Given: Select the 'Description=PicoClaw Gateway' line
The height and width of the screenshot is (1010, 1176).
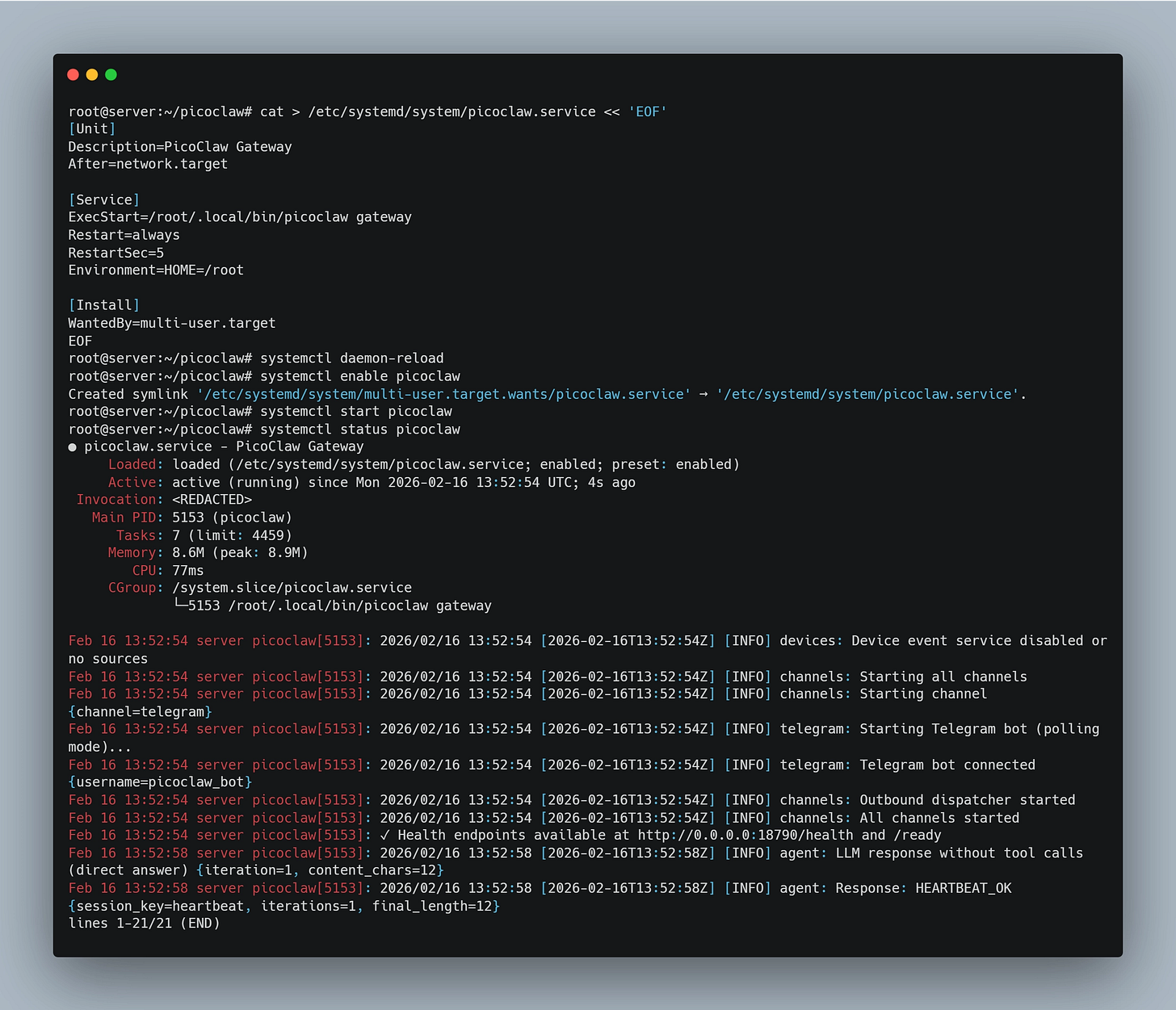Looking at the screenshot, I should pyautogui.click(x=180, y=147).
